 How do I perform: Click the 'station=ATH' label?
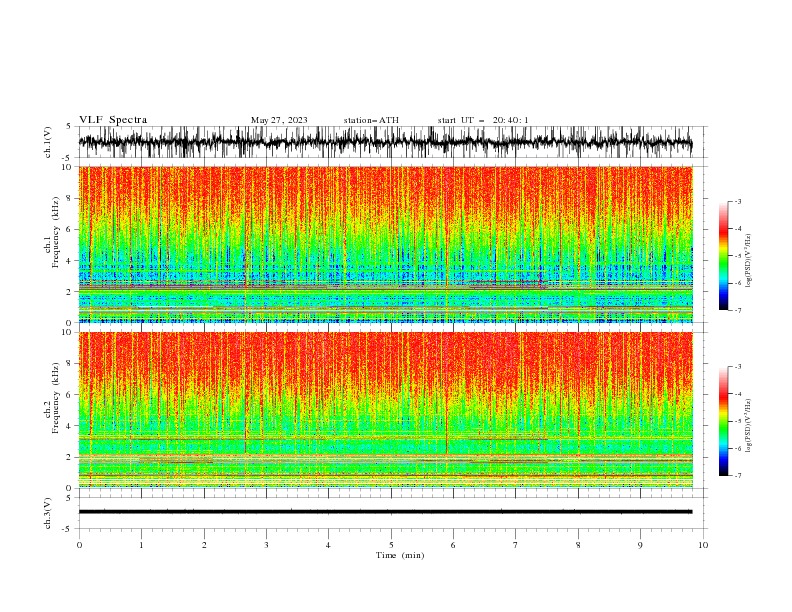point(371,120)
